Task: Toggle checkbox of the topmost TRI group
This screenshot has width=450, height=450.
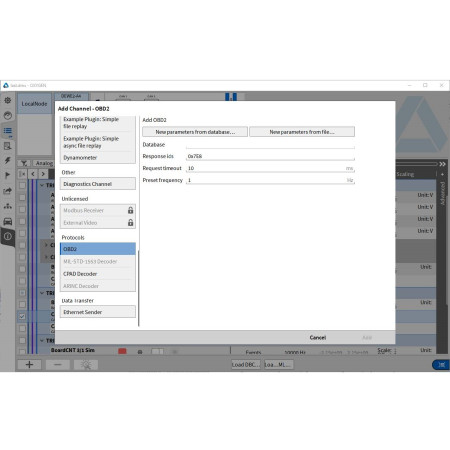Action: coord(22,185)
